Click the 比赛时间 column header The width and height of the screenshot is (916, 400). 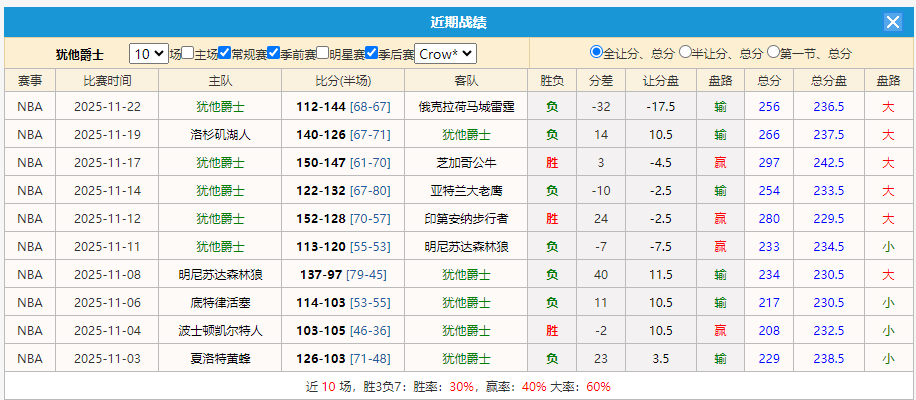107,80
